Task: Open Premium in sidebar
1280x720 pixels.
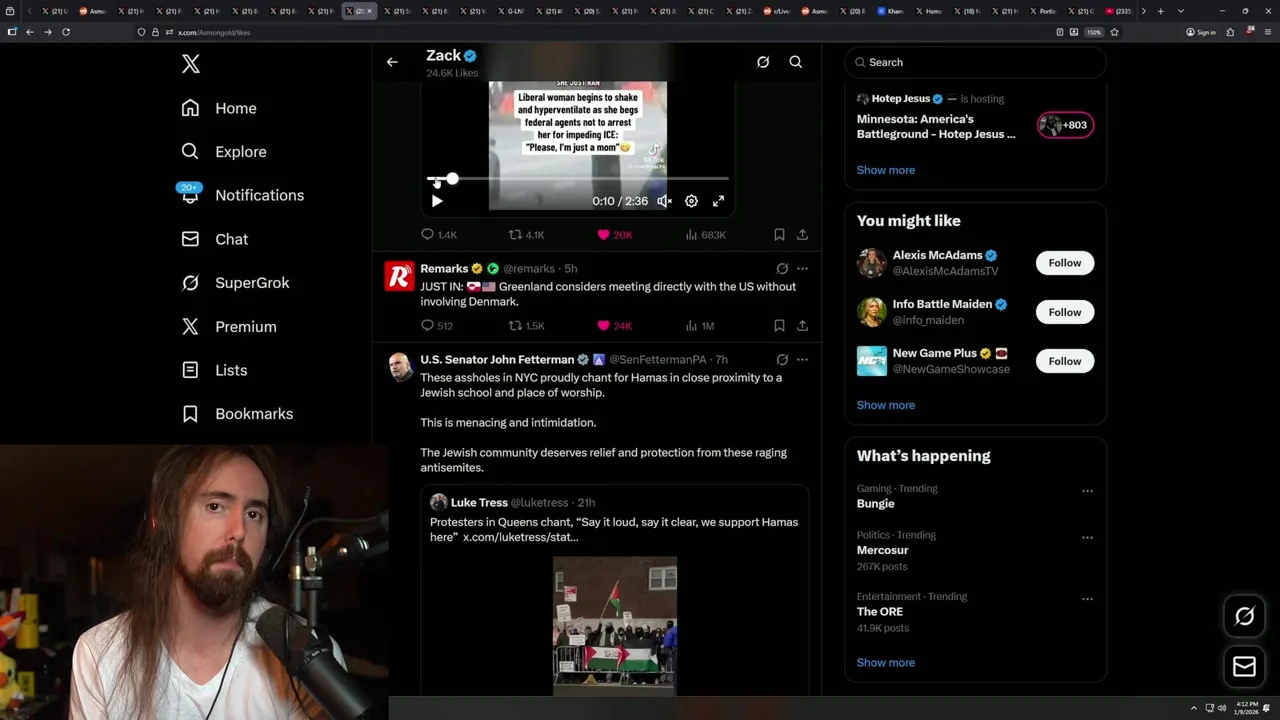Action: tap(229, 326)
